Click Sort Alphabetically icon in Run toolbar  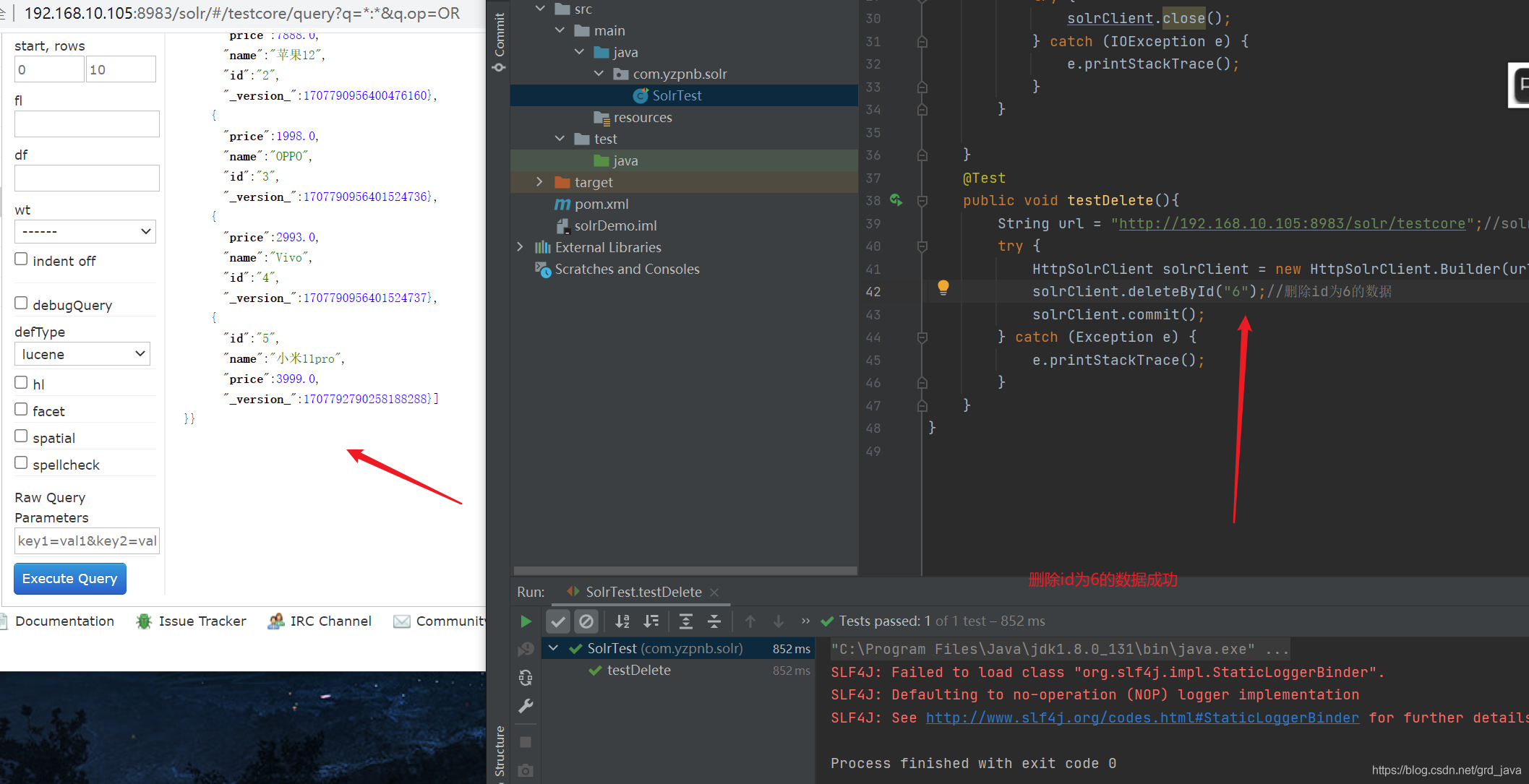(622, 621)
